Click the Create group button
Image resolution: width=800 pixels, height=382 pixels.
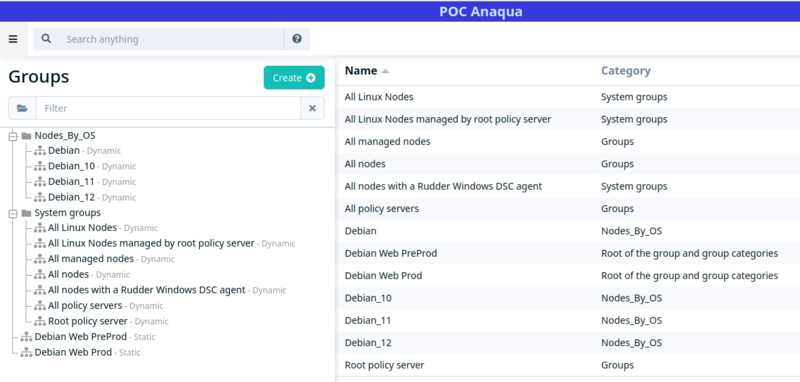click(294, 78)
